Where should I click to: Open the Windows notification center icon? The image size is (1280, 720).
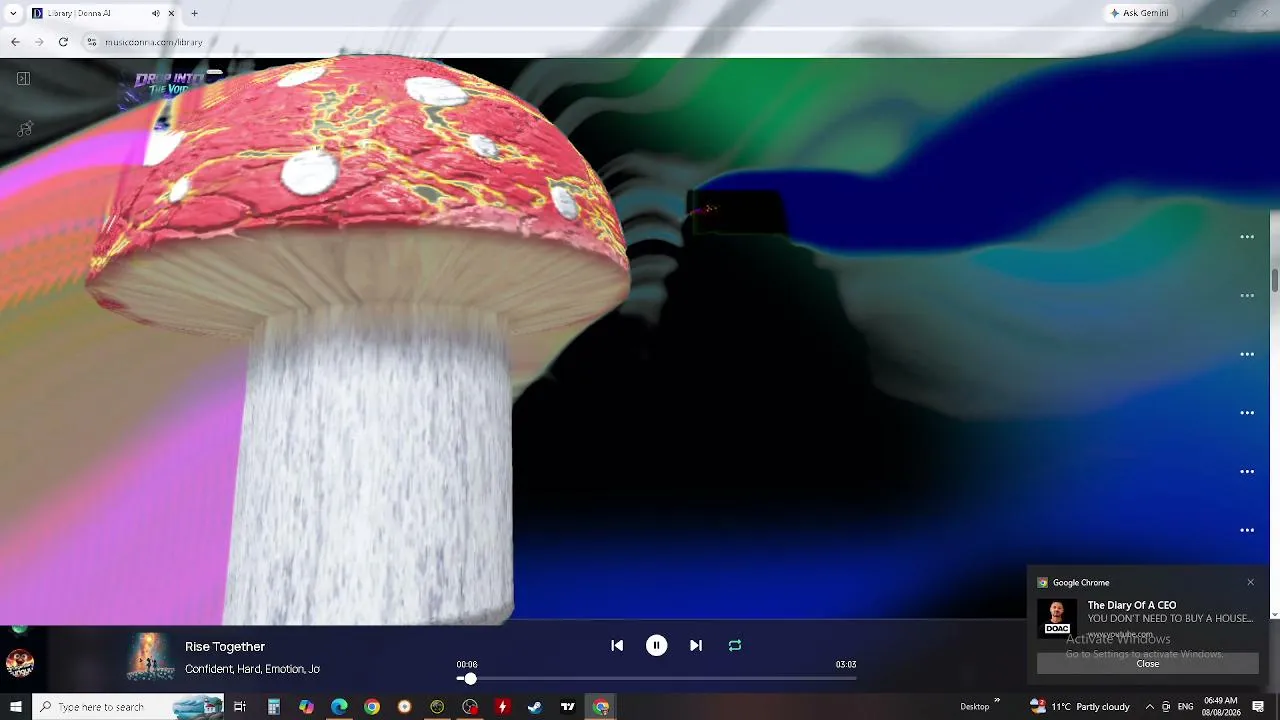click(x=1259, y=707)
